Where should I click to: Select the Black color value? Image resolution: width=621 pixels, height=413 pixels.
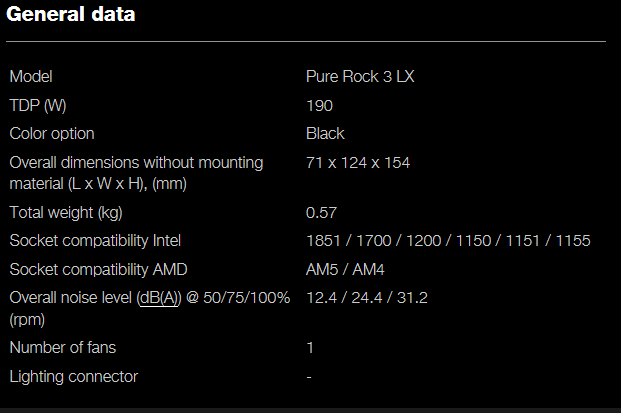(x=325, y=134)
